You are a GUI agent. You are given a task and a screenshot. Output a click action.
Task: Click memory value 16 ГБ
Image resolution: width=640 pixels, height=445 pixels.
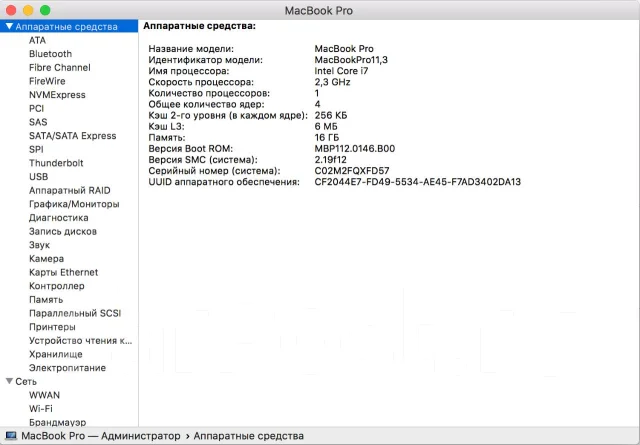326,138
